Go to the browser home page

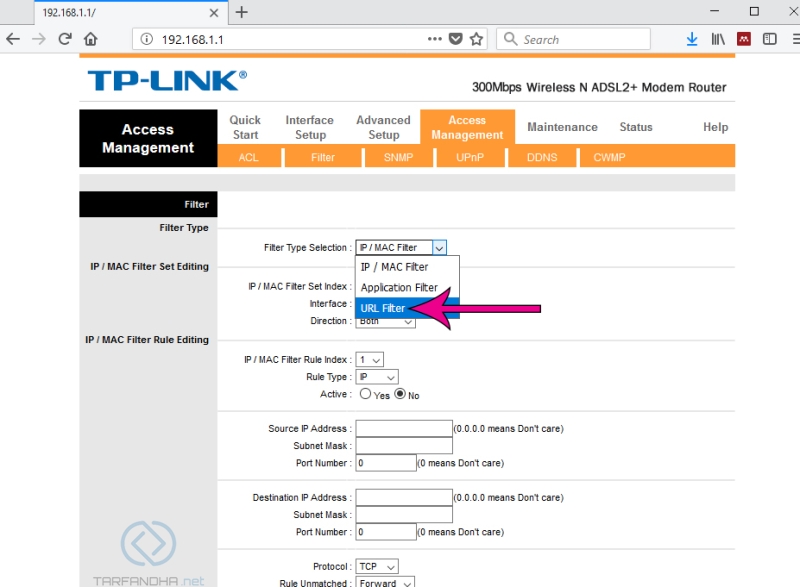[x=91, y=39]
